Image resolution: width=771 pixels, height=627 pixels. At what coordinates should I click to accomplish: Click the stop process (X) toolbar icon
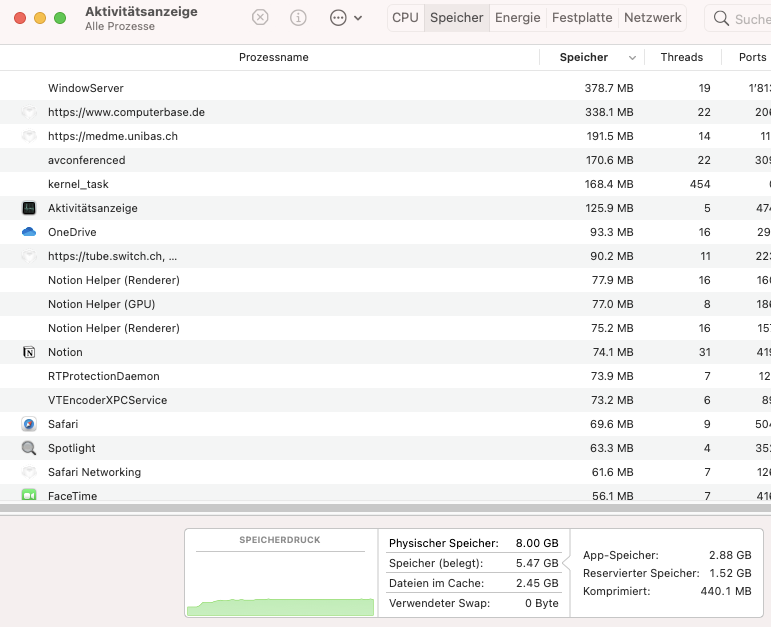tap(260, 18)
